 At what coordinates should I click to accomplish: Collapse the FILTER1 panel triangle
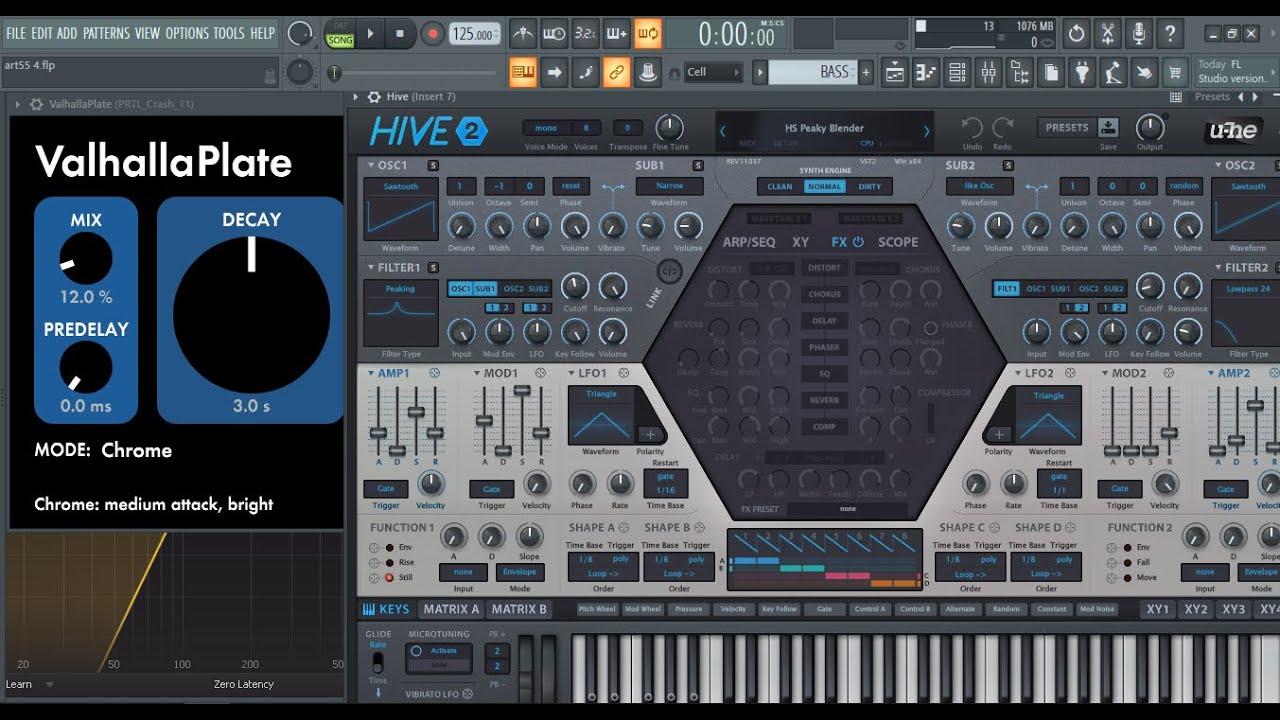point(370,268)
